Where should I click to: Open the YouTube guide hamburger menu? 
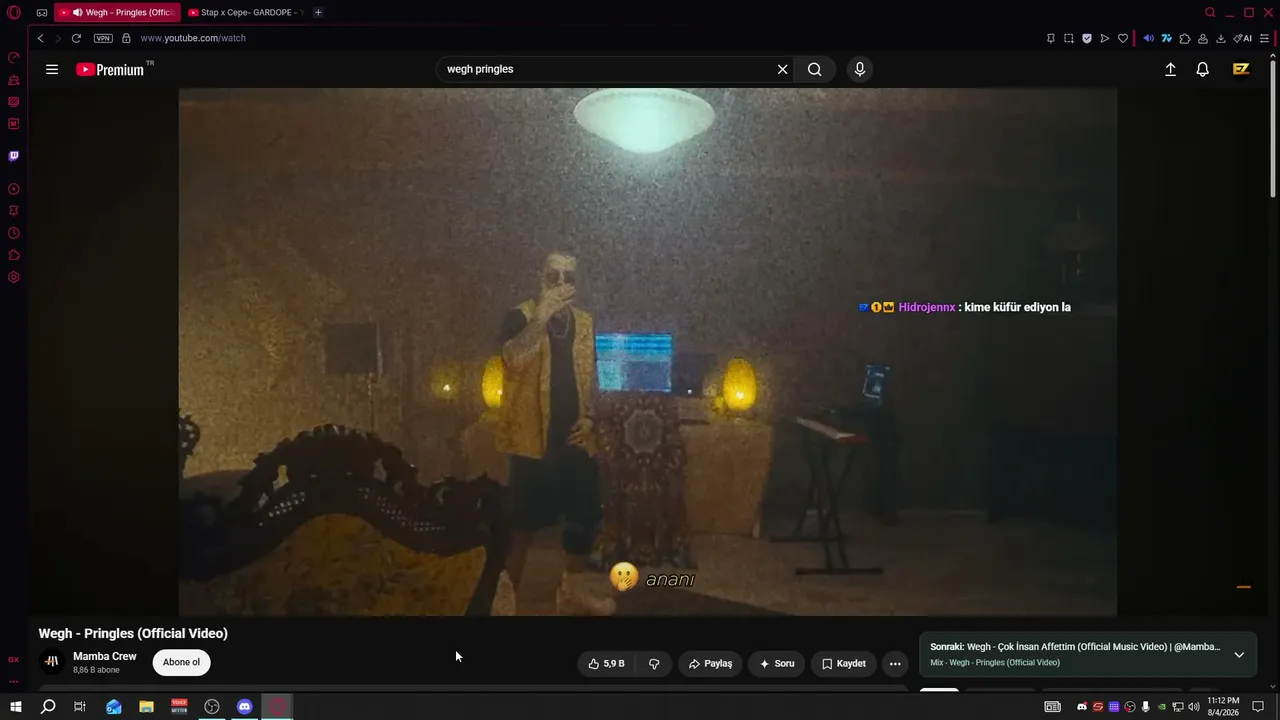tap(52, 69)
